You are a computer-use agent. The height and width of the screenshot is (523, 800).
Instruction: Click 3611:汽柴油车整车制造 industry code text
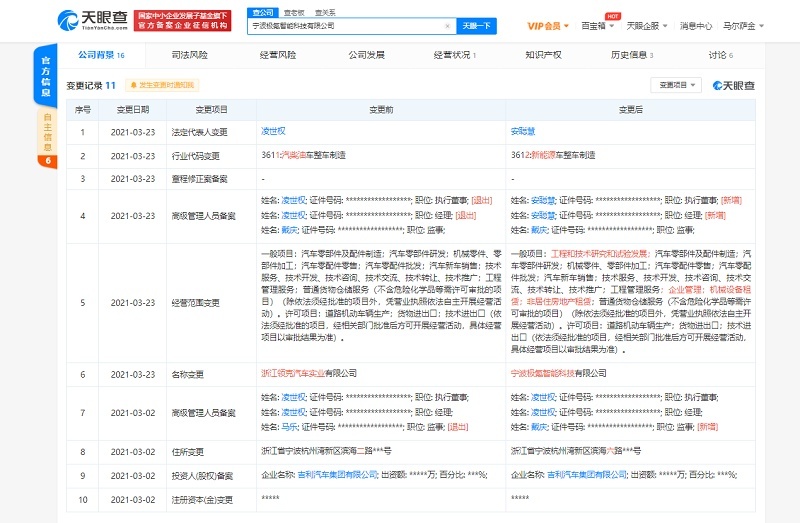coord(303,155)
